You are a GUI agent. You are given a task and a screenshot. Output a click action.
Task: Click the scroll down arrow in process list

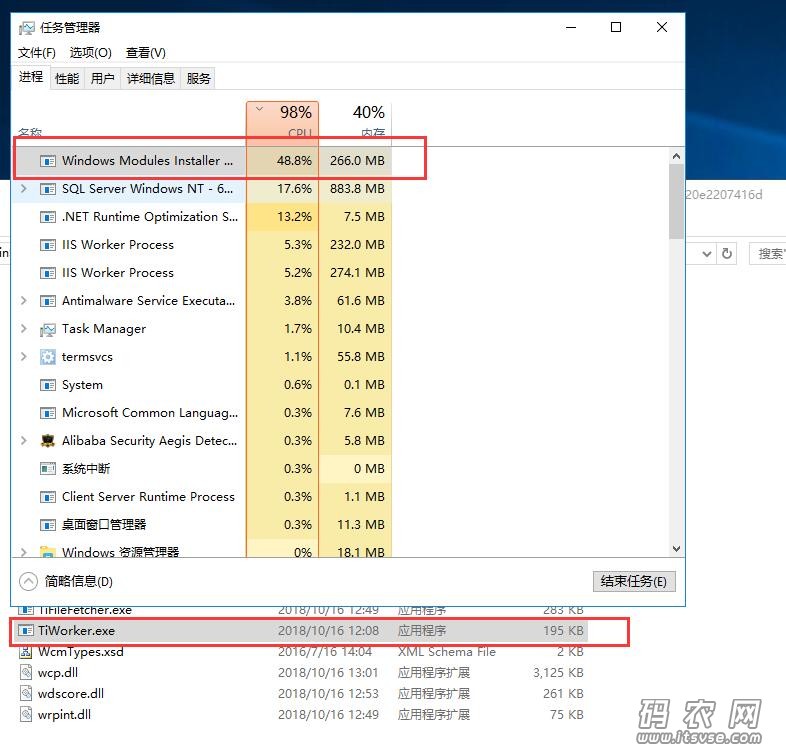tap(676, 549)
